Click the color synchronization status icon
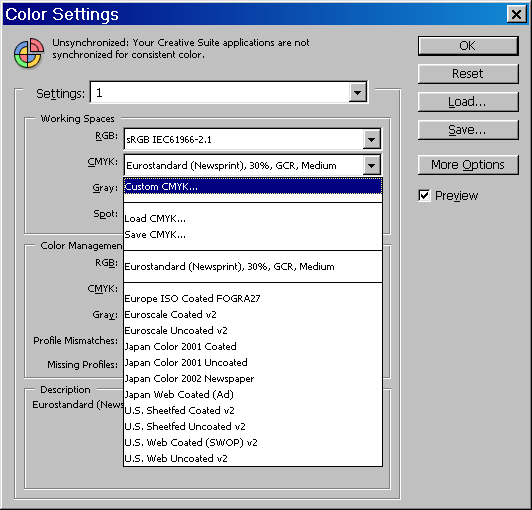 (29, 53)
